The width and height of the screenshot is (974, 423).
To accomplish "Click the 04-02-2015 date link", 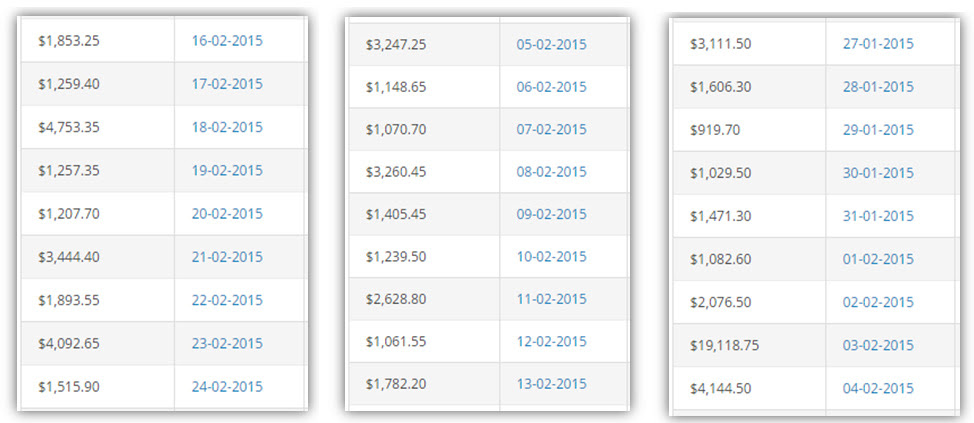I will tap(878, 389).
